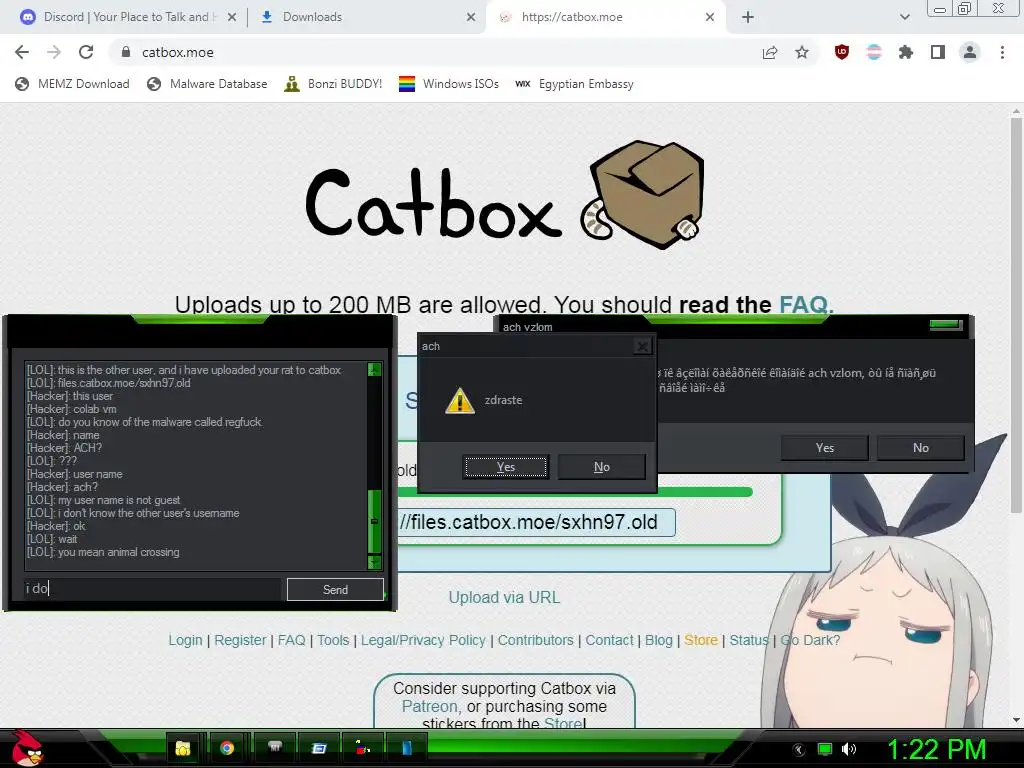1024x768 pixels.
Task: Go back using the browser back arrow
Action: [x=22, y=52]
